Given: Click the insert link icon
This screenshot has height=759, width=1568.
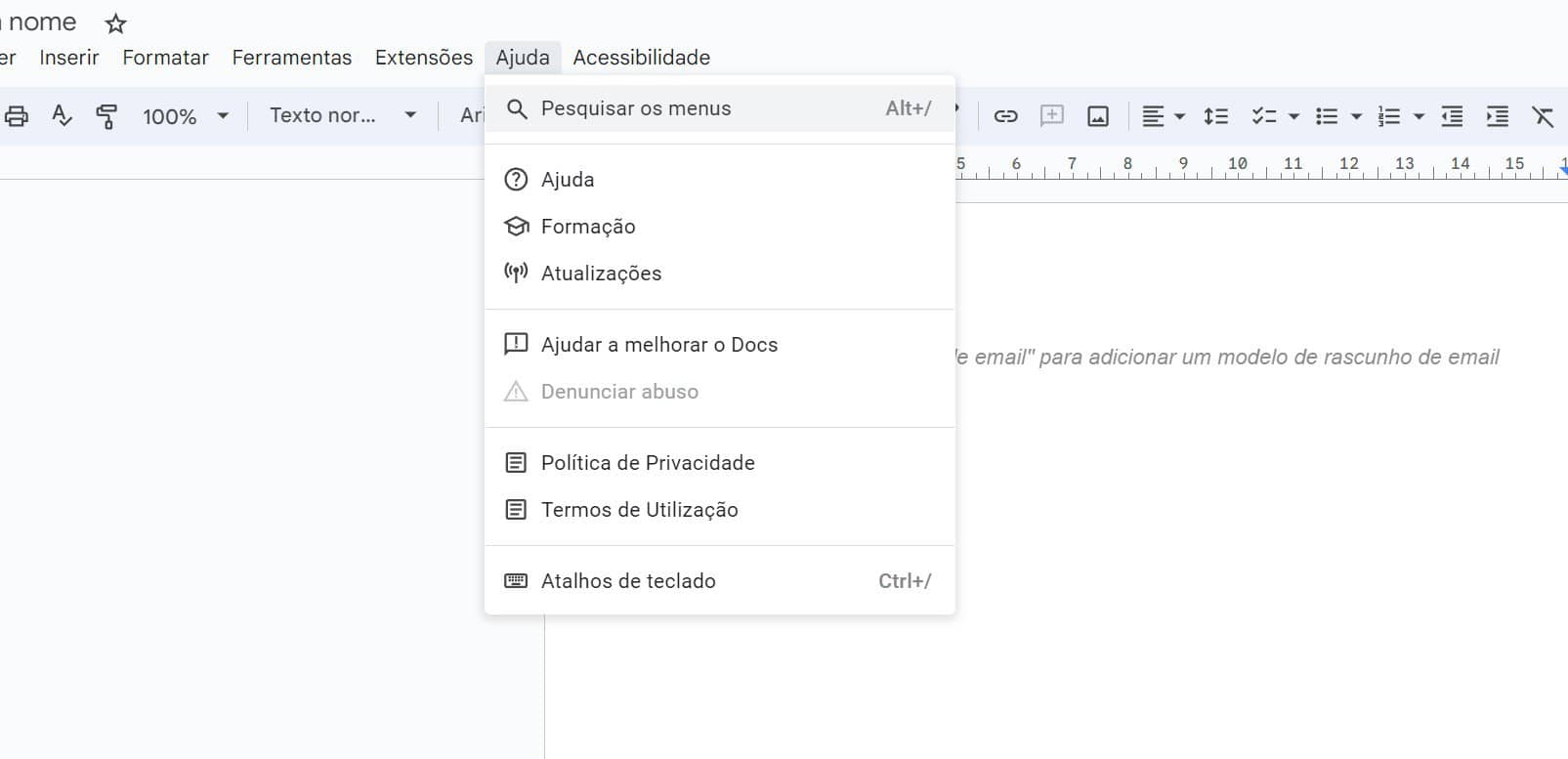Looking at the screenshot, I should [1005, 116].
